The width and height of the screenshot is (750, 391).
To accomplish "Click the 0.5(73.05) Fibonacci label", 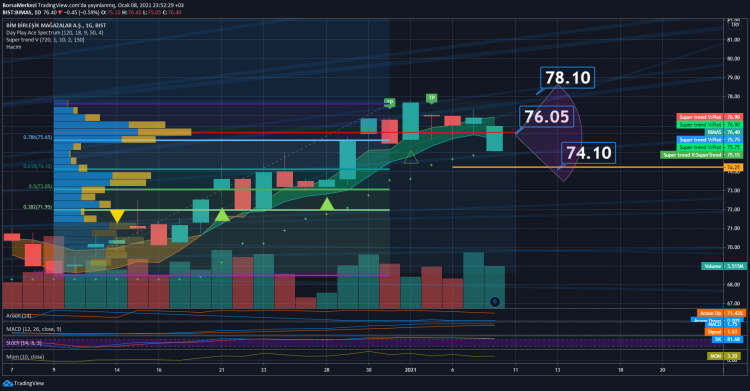I will 40,186.
